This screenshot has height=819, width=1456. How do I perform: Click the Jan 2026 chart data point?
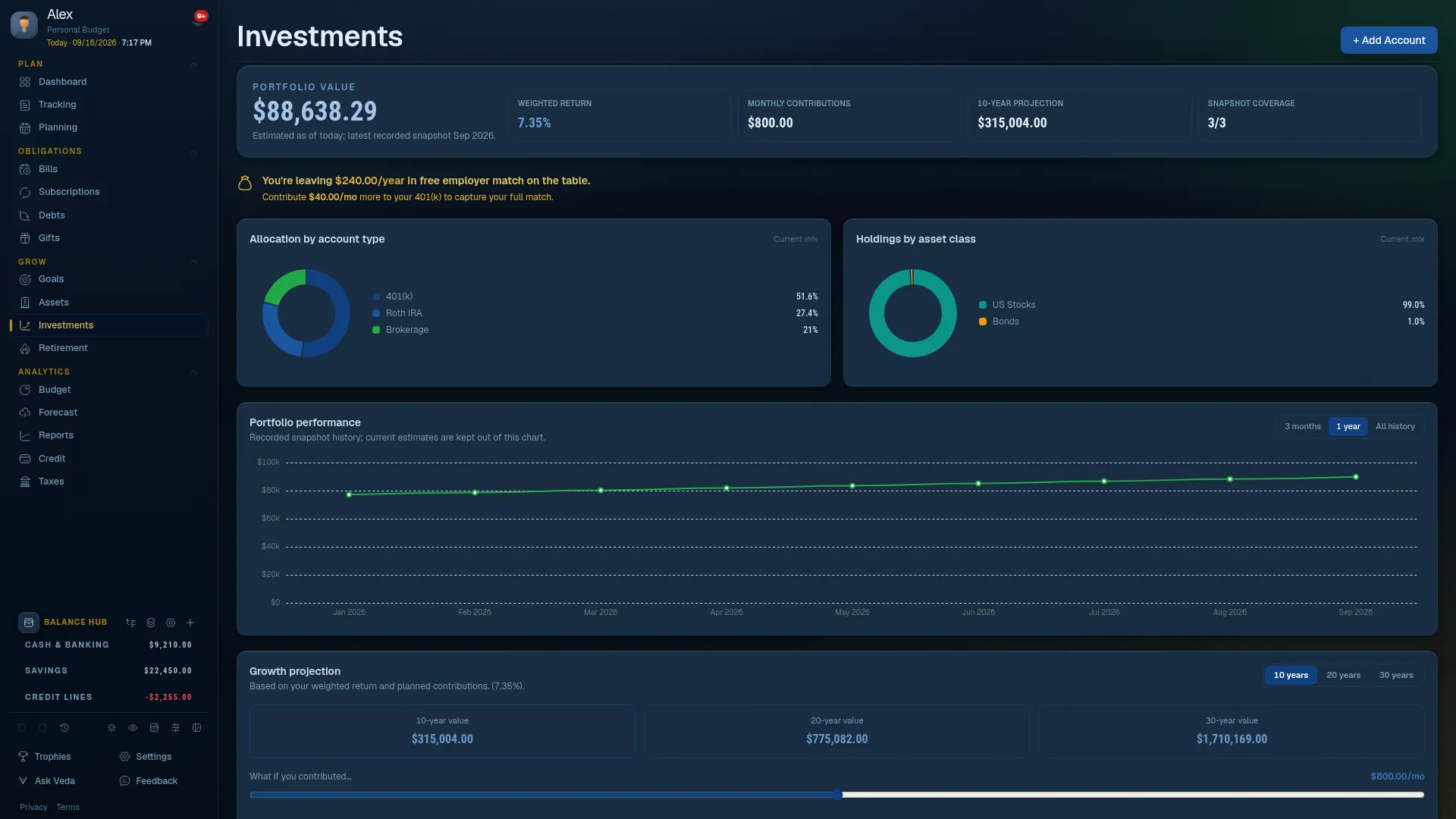(x=349, y=494)
